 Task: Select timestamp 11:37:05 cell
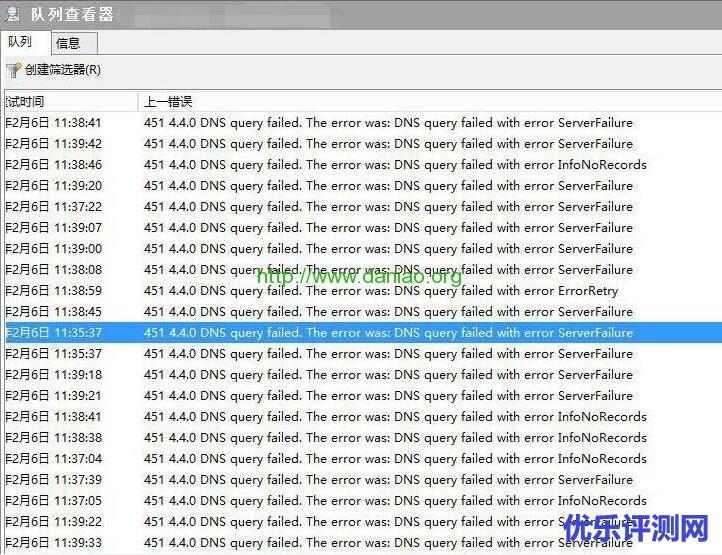[53, 501]
